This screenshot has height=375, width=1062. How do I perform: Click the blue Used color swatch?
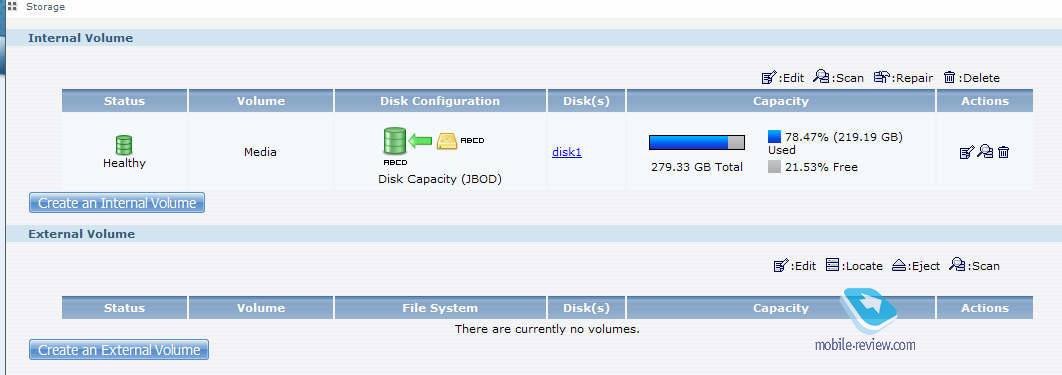[775, 137]
